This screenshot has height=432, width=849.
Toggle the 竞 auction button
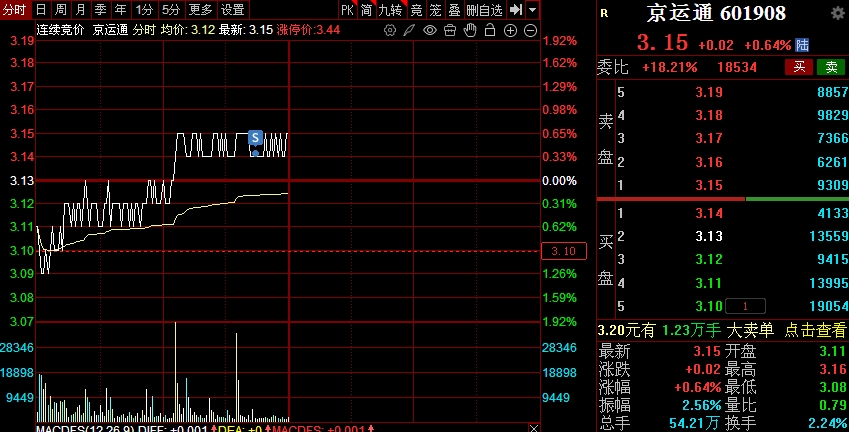pyautogui.click(x=416, y=10)
